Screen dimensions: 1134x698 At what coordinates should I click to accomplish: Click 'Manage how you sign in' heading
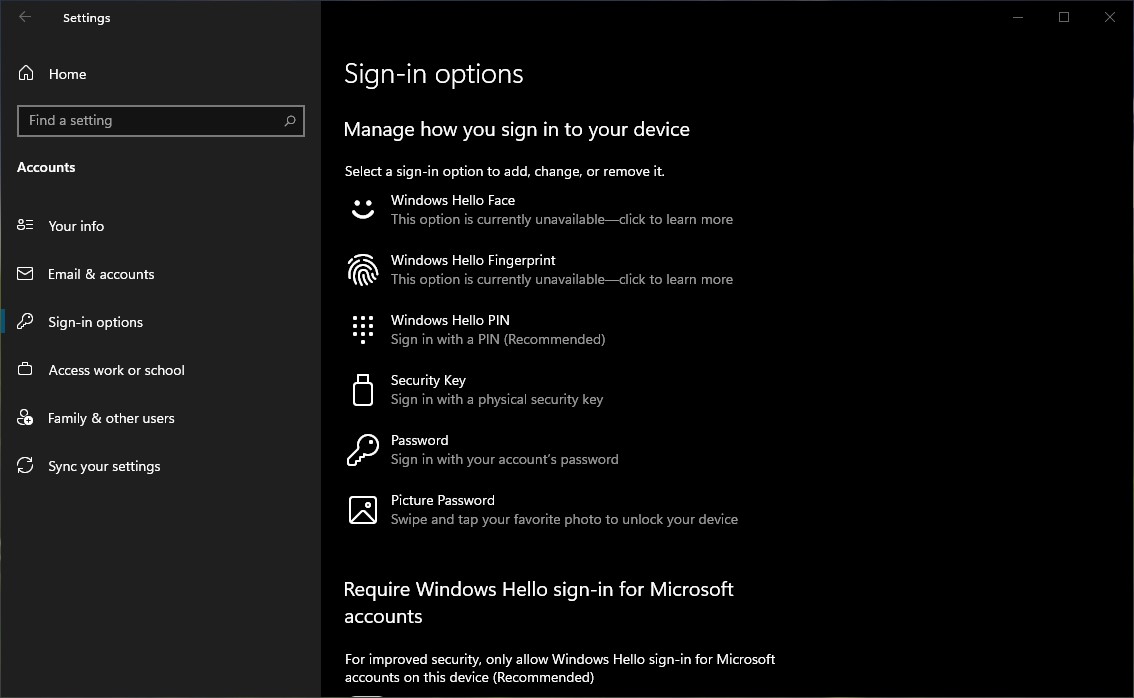click(x=516, y=129)
